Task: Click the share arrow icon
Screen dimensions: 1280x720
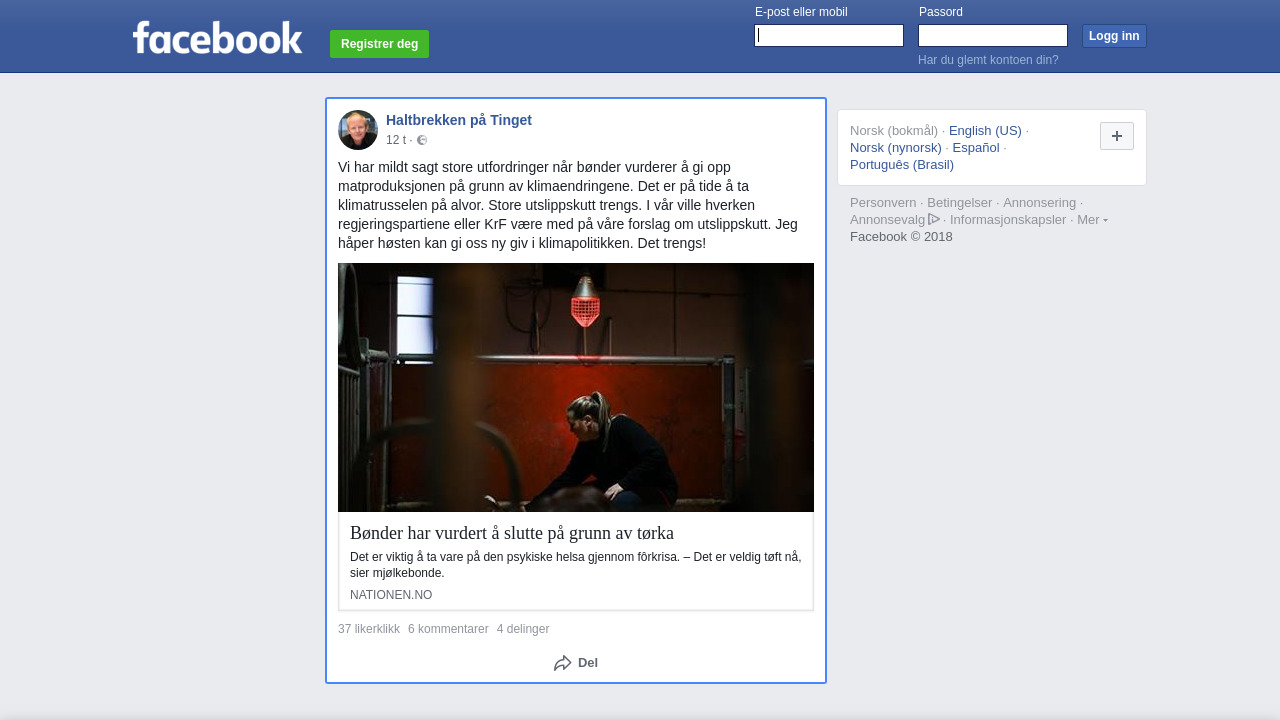Action: coord(563,663)
